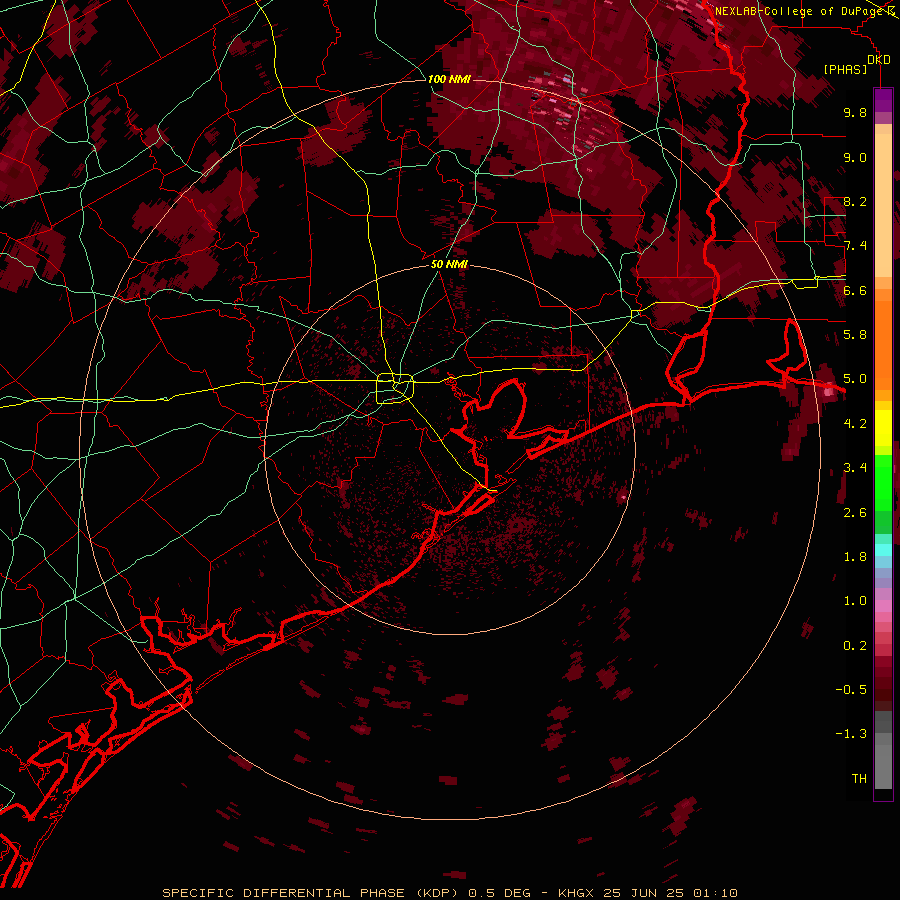Click the 4.2 scale value
Screen dimensions: 900x900
tap(855, 424)
